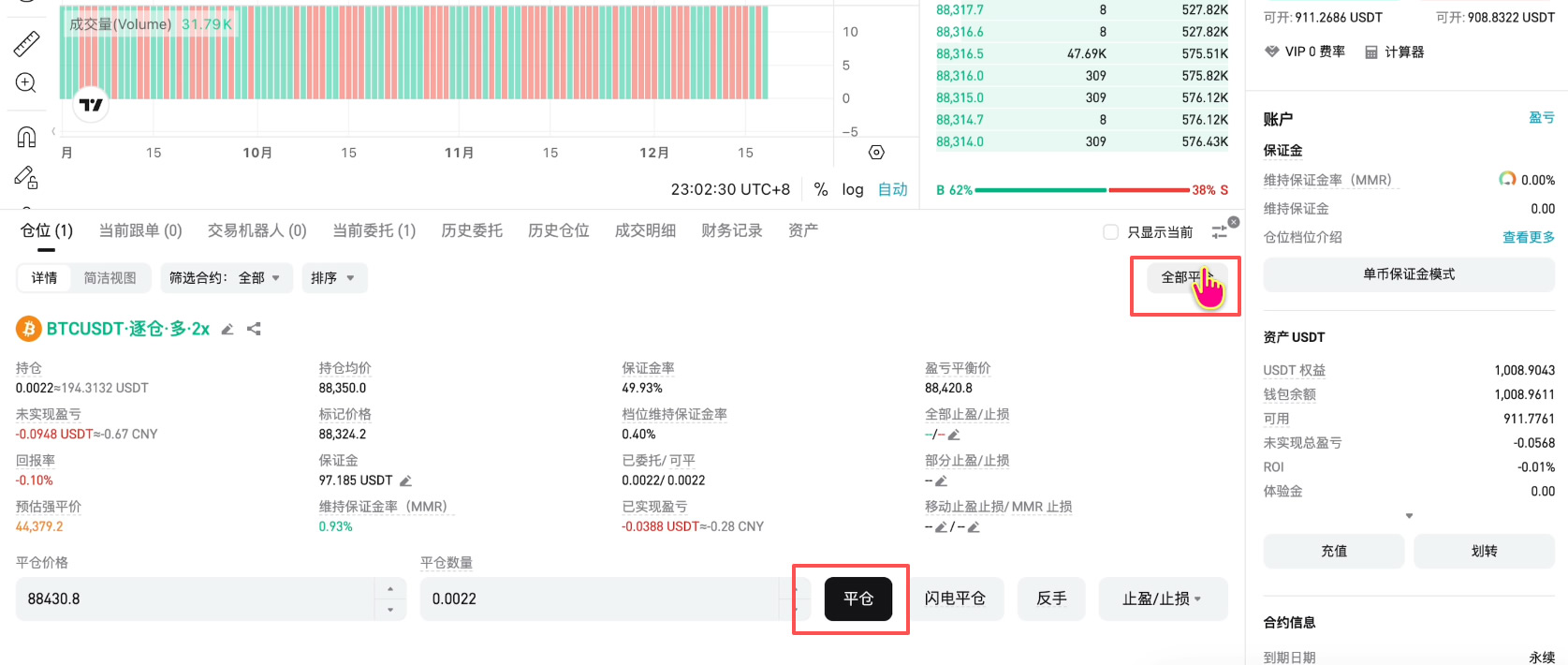Open the 筛选合约 全部 dropdown
This screenshot has width=1568, height=665.
(x=227, y=278)
